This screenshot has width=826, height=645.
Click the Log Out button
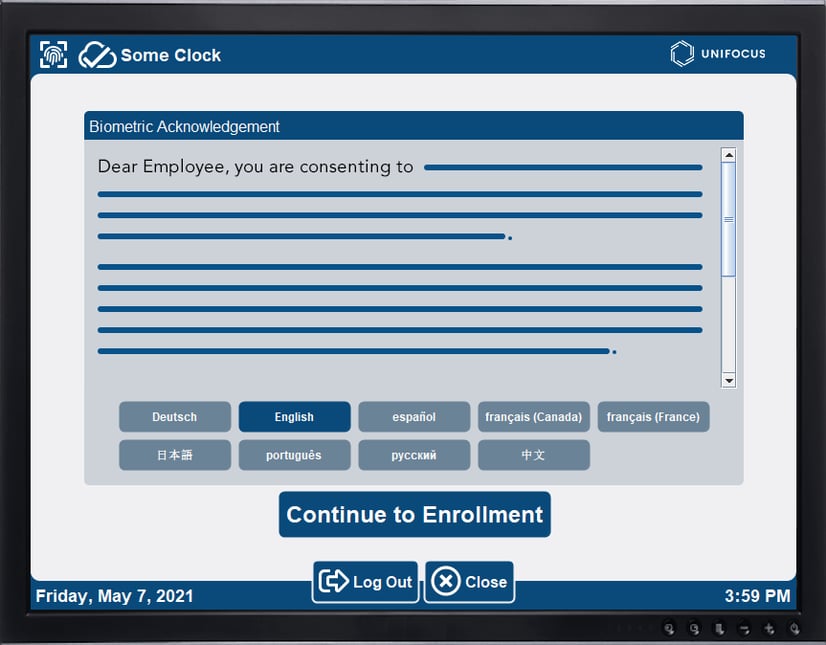click(365, 581)
